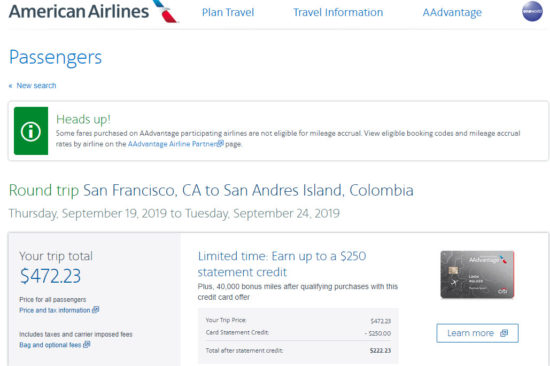Click the AAdvantage credit card image
This screenshot has width=550, height=366.
(477, 275)
